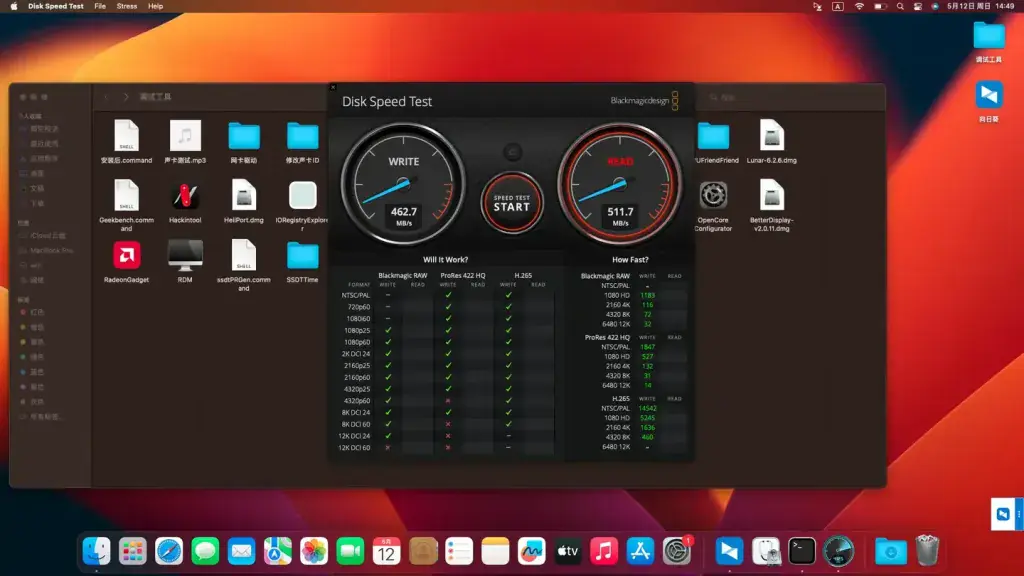Screen dimensions: 1024x576
Task: Click the READ speed gauge
Action: pyautogui.click(x=620, y=184)
